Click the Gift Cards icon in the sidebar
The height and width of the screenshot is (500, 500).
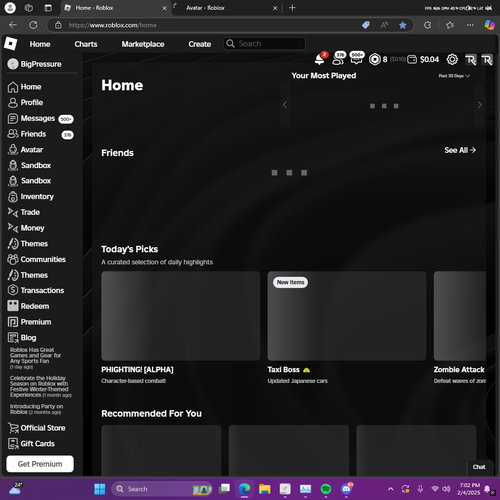(13, 444)
